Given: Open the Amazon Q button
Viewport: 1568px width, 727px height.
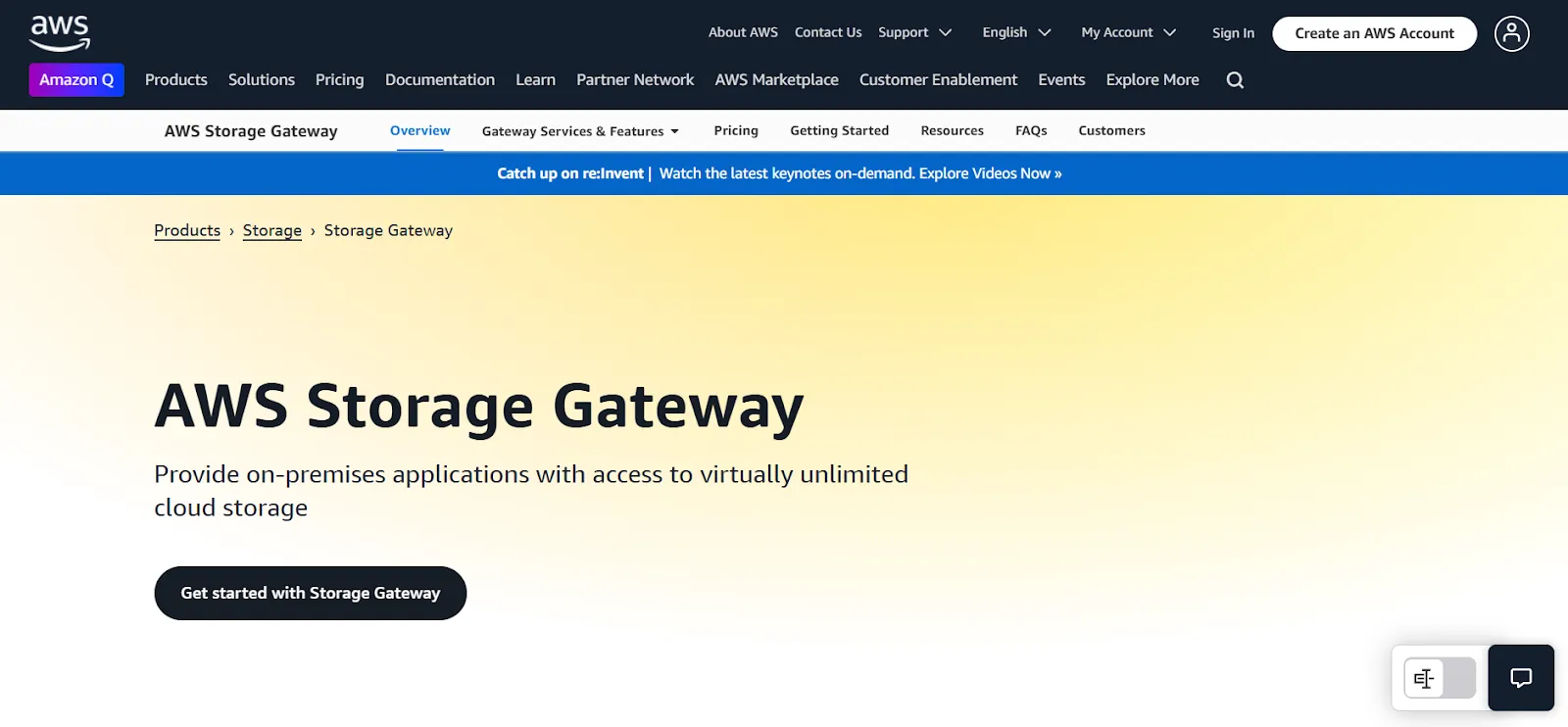Looking at the screenshot, I should (76, 80).
